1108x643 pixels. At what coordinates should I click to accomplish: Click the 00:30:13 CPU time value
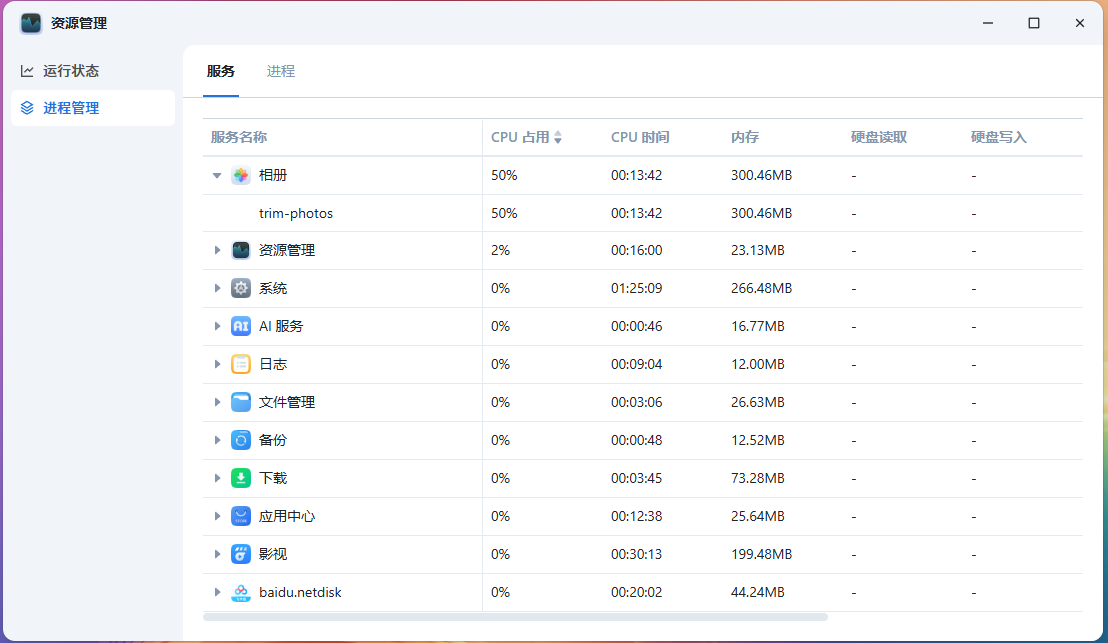(637, 554)
